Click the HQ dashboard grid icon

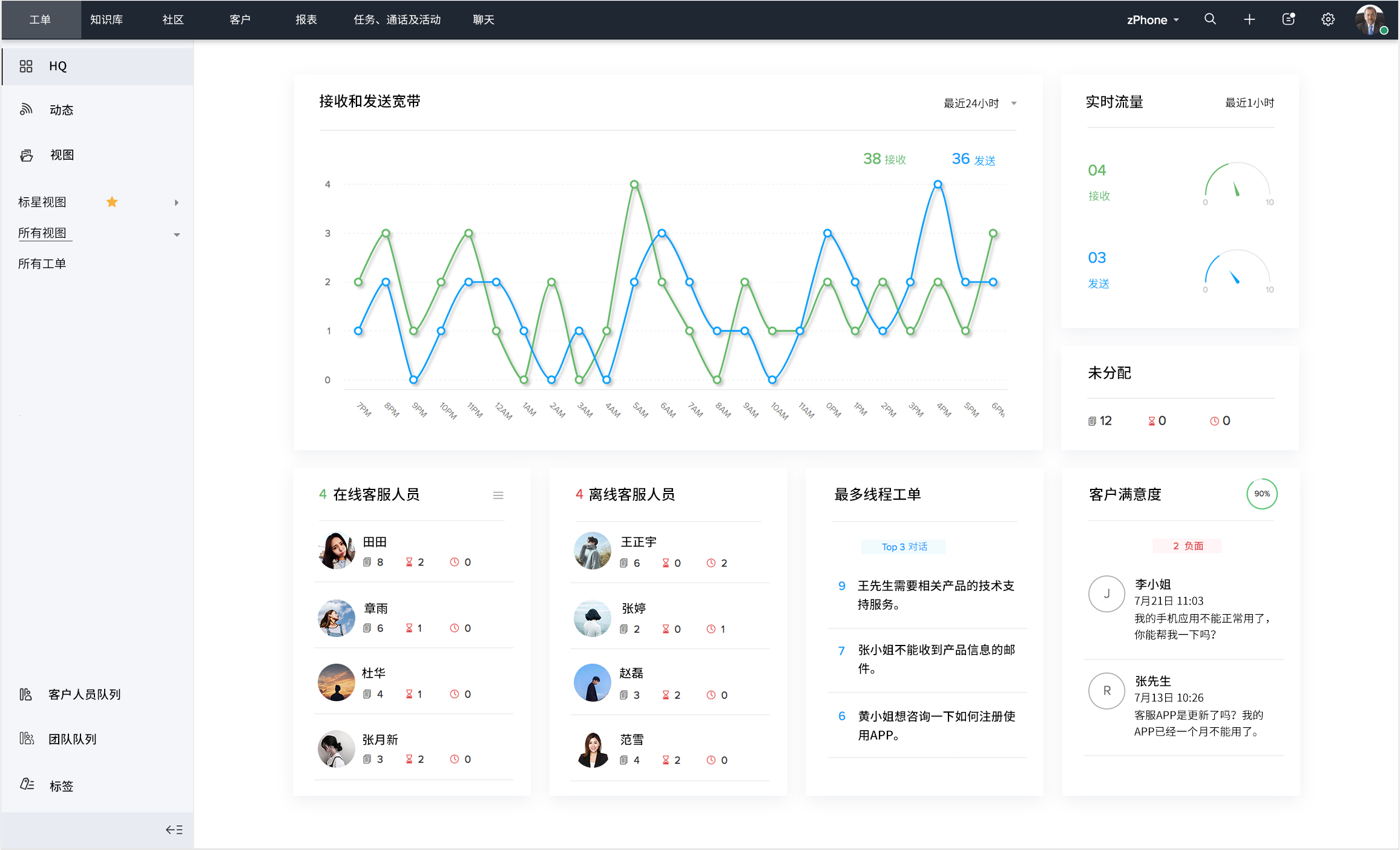pos(26,66)
